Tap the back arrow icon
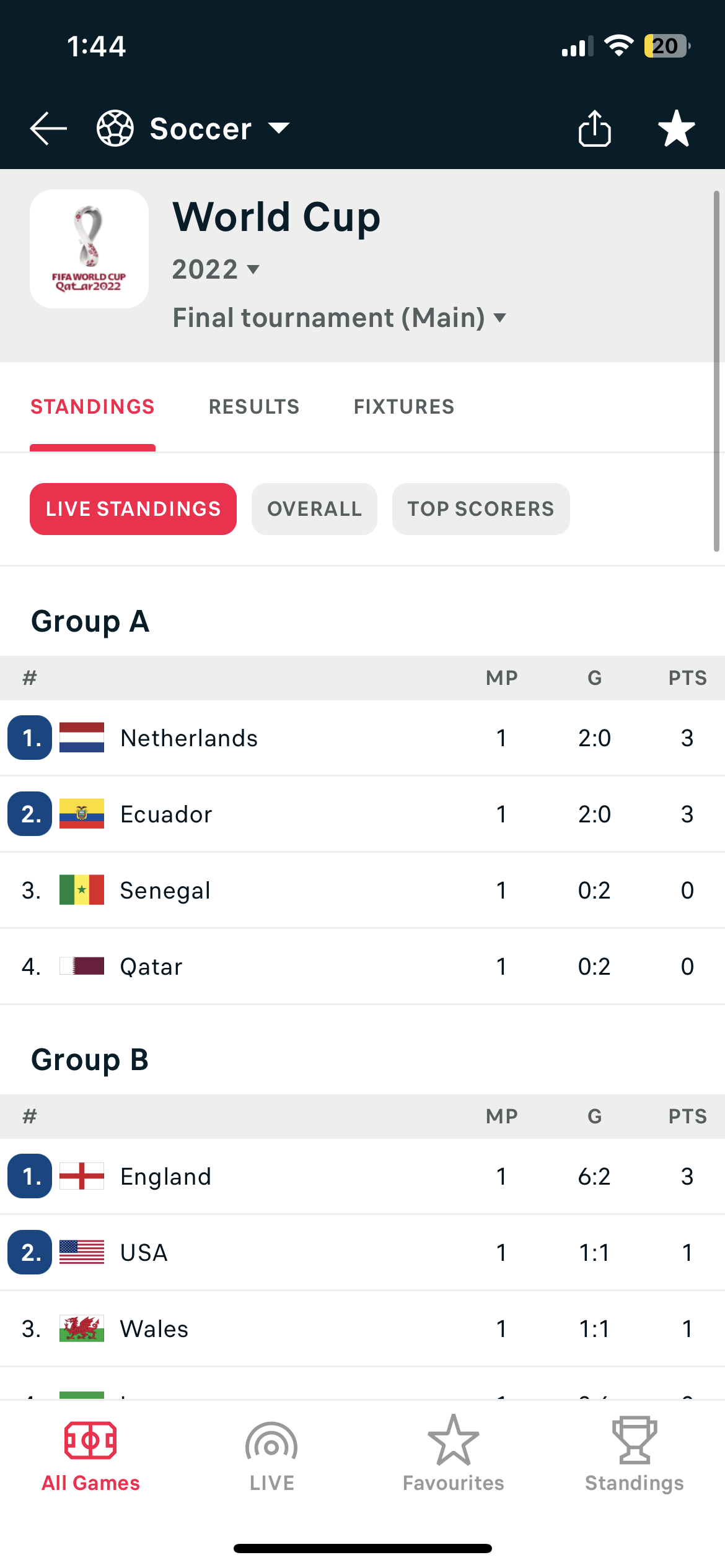This screenshot has height=1568, width=725. click(x=48, y=129)
